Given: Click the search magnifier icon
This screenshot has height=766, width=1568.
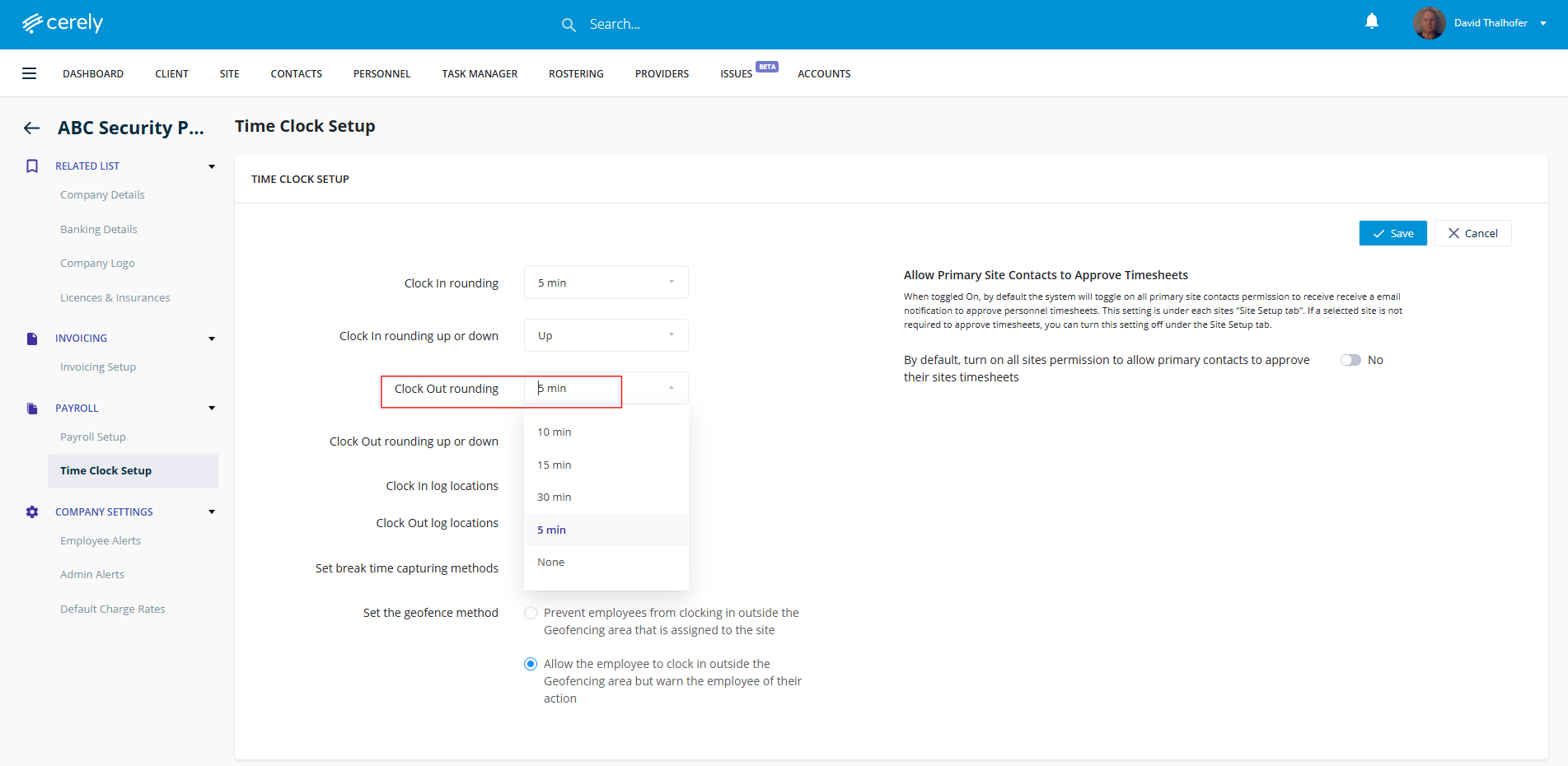Looking at the screenshot, I should 569,25.
